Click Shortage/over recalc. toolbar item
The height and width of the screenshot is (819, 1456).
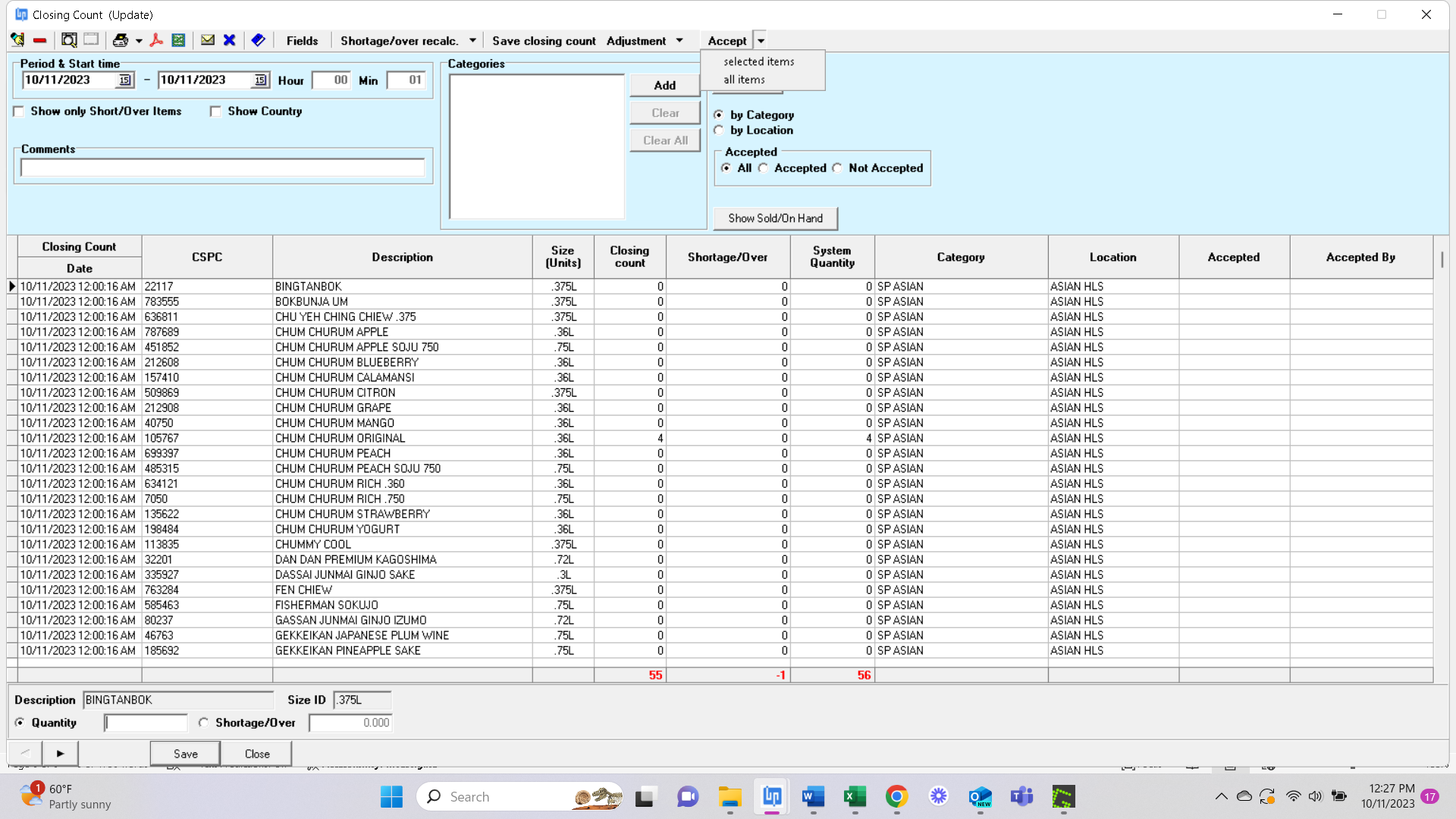pos(400,41)
